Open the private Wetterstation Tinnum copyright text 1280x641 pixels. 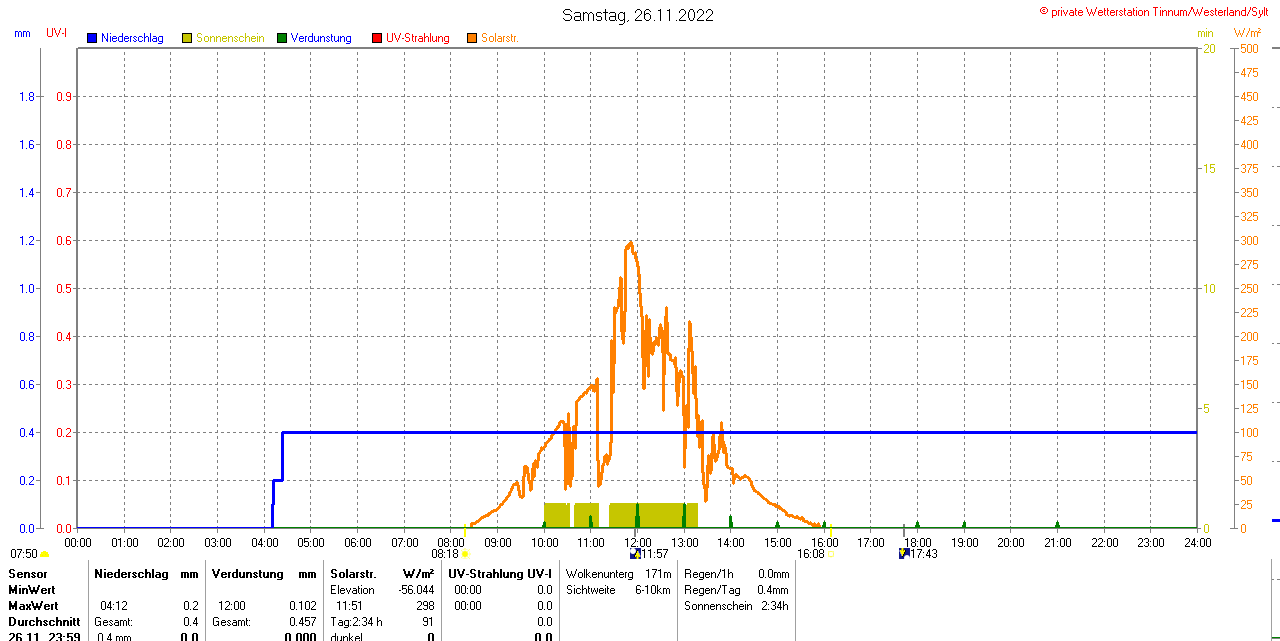(1153, 12)
